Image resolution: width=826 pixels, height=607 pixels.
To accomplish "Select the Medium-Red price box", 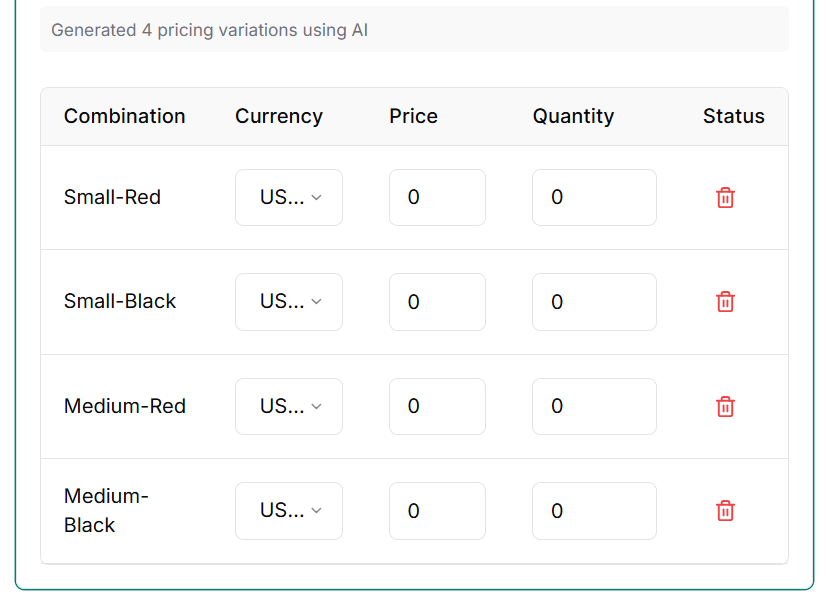I will 437,406.
